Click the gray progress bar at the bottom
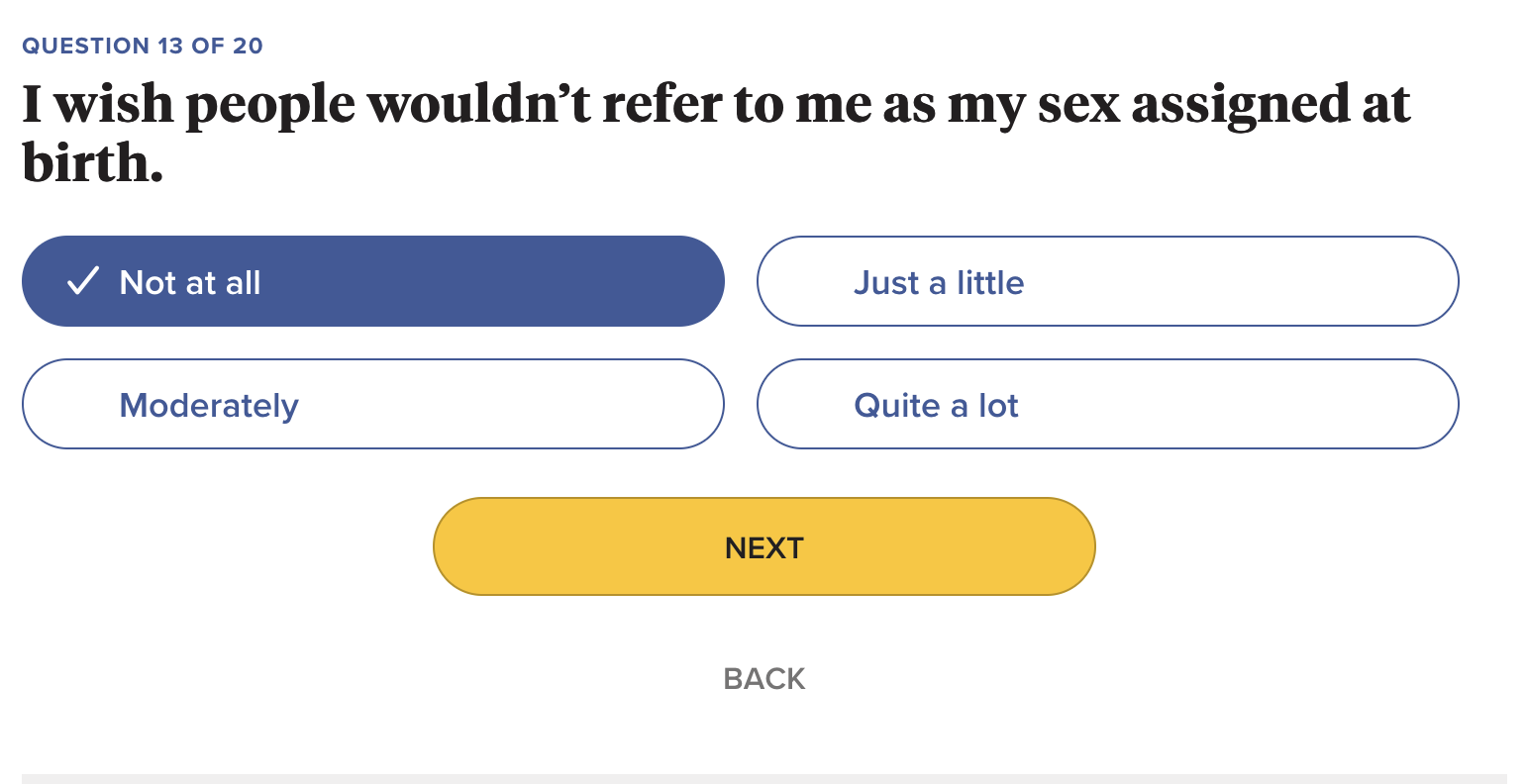The image size is (1527, 784). click(x=763, y=778)
